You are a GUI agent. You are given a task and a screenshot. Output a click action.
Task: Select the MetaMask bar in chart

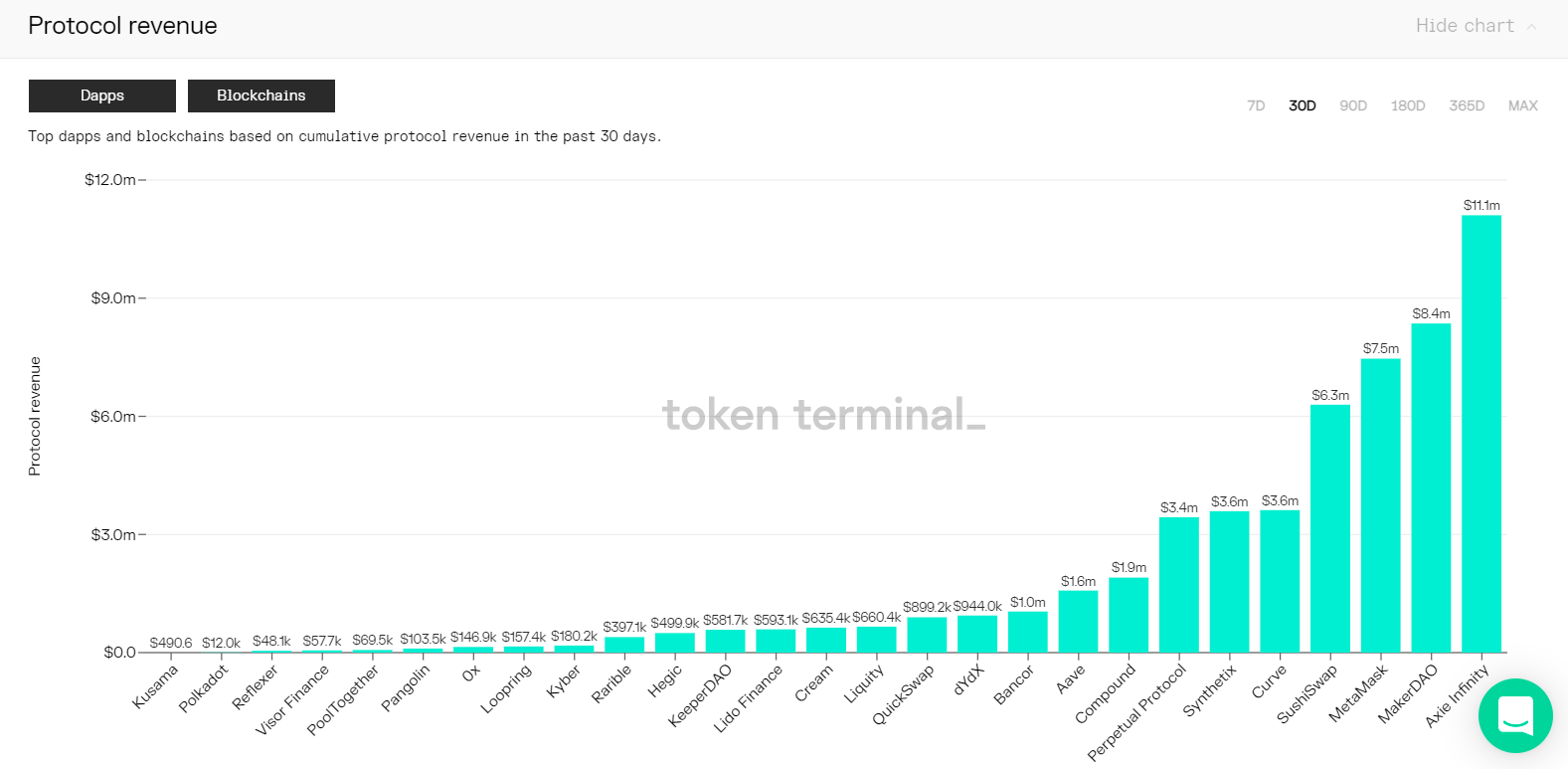point(1380,505)
